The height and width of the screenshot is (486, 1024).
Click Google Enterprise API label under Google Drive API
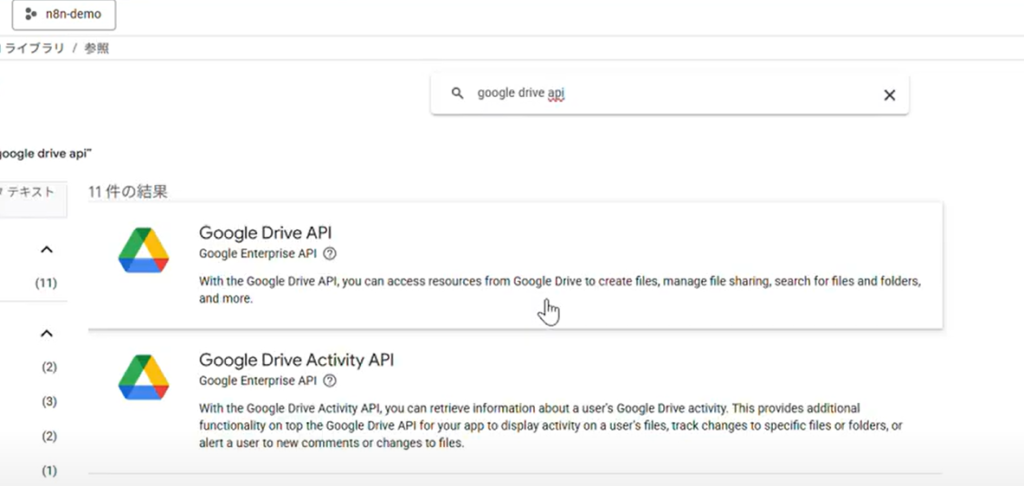tap(258, 253)
